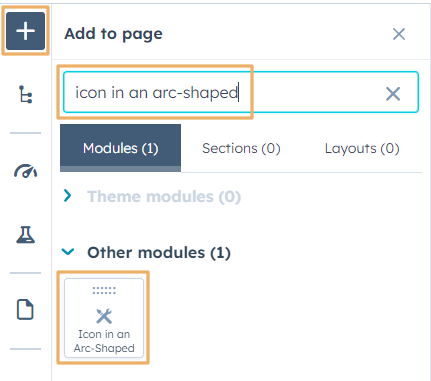The width and height of the screenshot is (431, 381).
Task: Click the blank page icon in sidebar
Action: coord(25,310)
